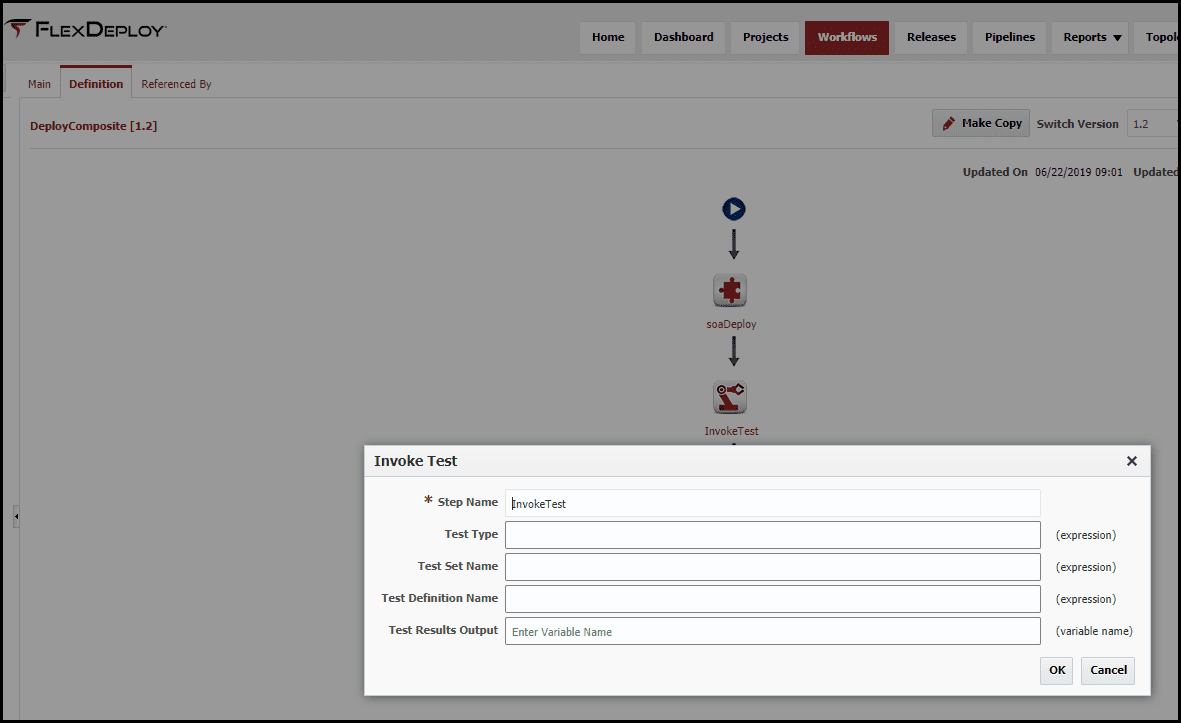Click the Test Definition Name field
The image size is (1181, 723).
tap(773, 599)
